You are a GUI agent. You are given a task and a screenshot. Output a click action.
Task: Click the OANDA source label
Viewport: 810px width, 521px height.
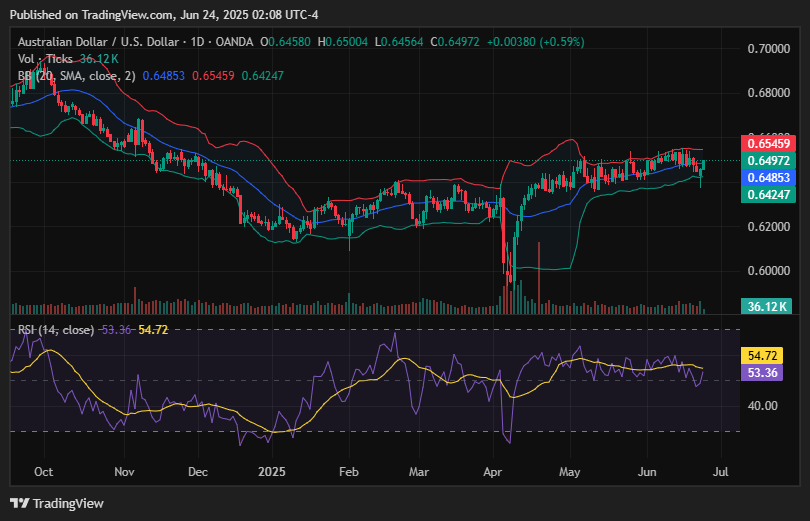coord(234,42)
